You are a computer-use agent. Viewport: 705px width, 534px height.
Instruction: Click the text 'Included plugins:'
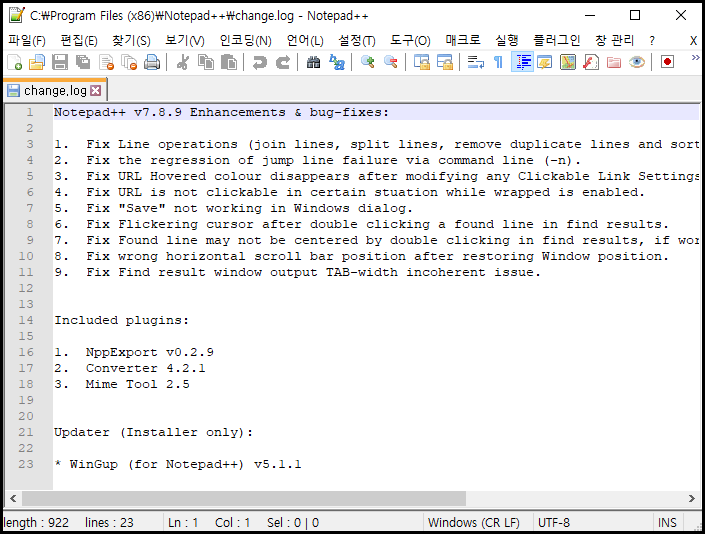tap(121, 320)
